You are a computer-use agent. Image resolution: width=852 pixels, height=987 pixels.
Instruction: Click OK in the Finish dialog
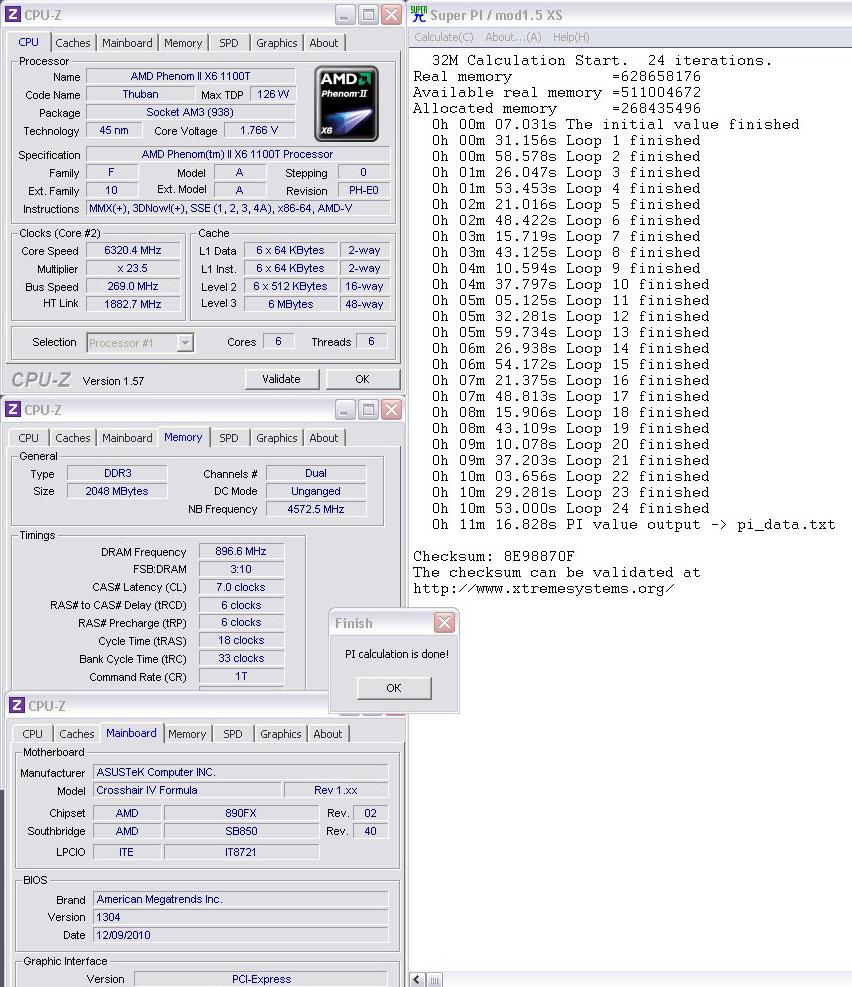pos(394,688)
